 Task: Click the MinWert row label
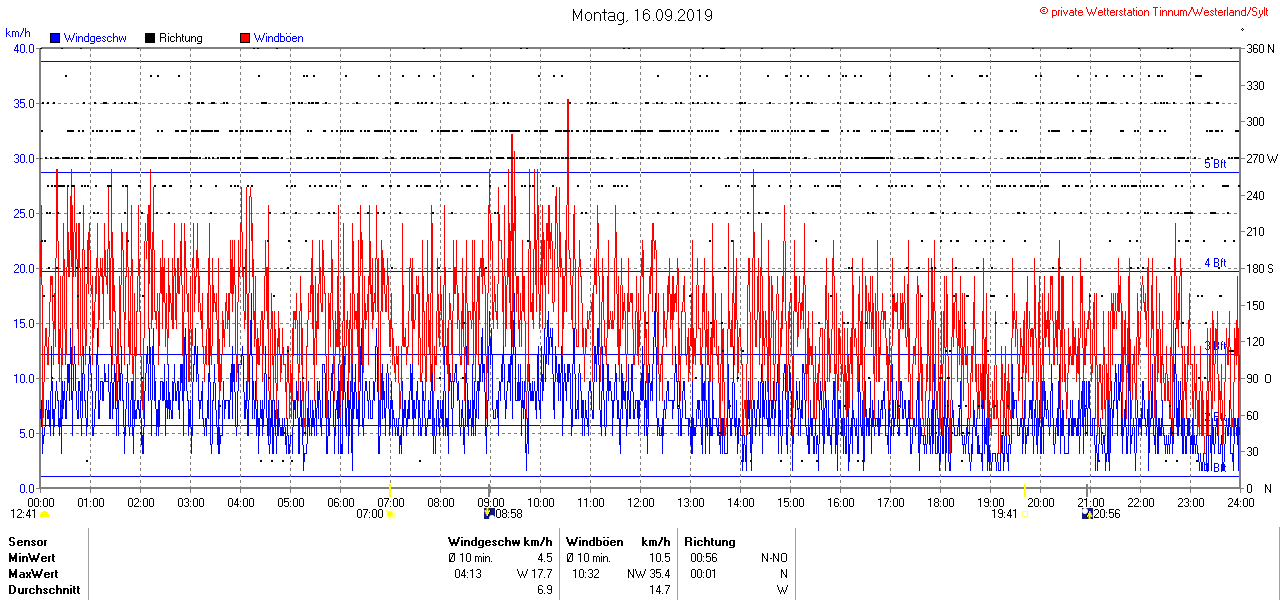click(32, 558)
